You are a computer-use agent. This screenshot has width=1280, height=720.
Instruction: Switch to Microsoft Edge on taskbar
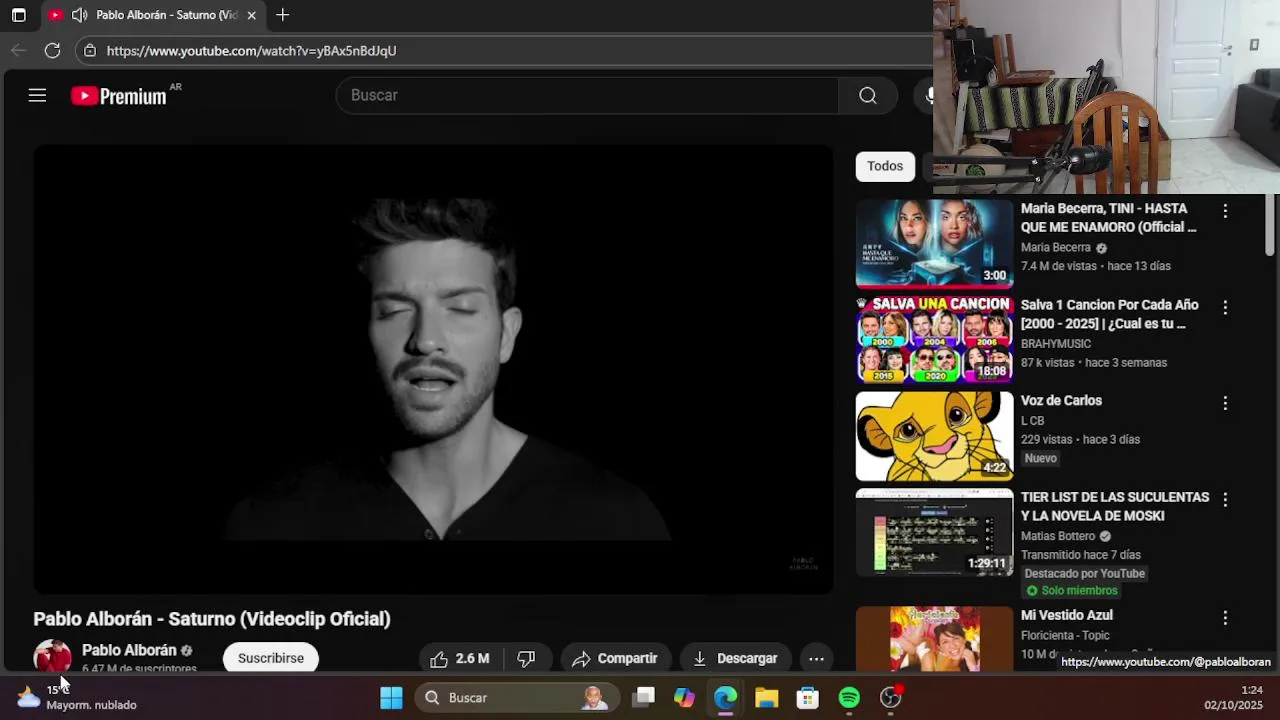point(725,697)
